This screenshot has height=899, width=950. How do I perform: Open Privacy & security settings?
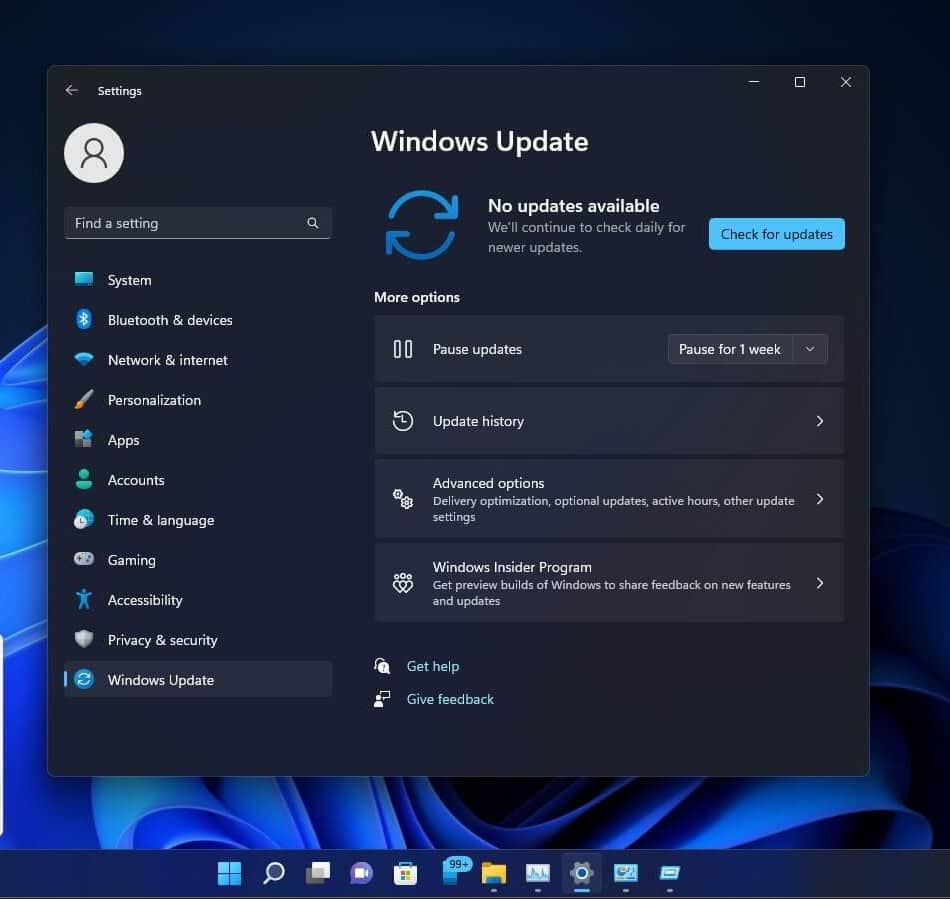click(x=198, y=640)
